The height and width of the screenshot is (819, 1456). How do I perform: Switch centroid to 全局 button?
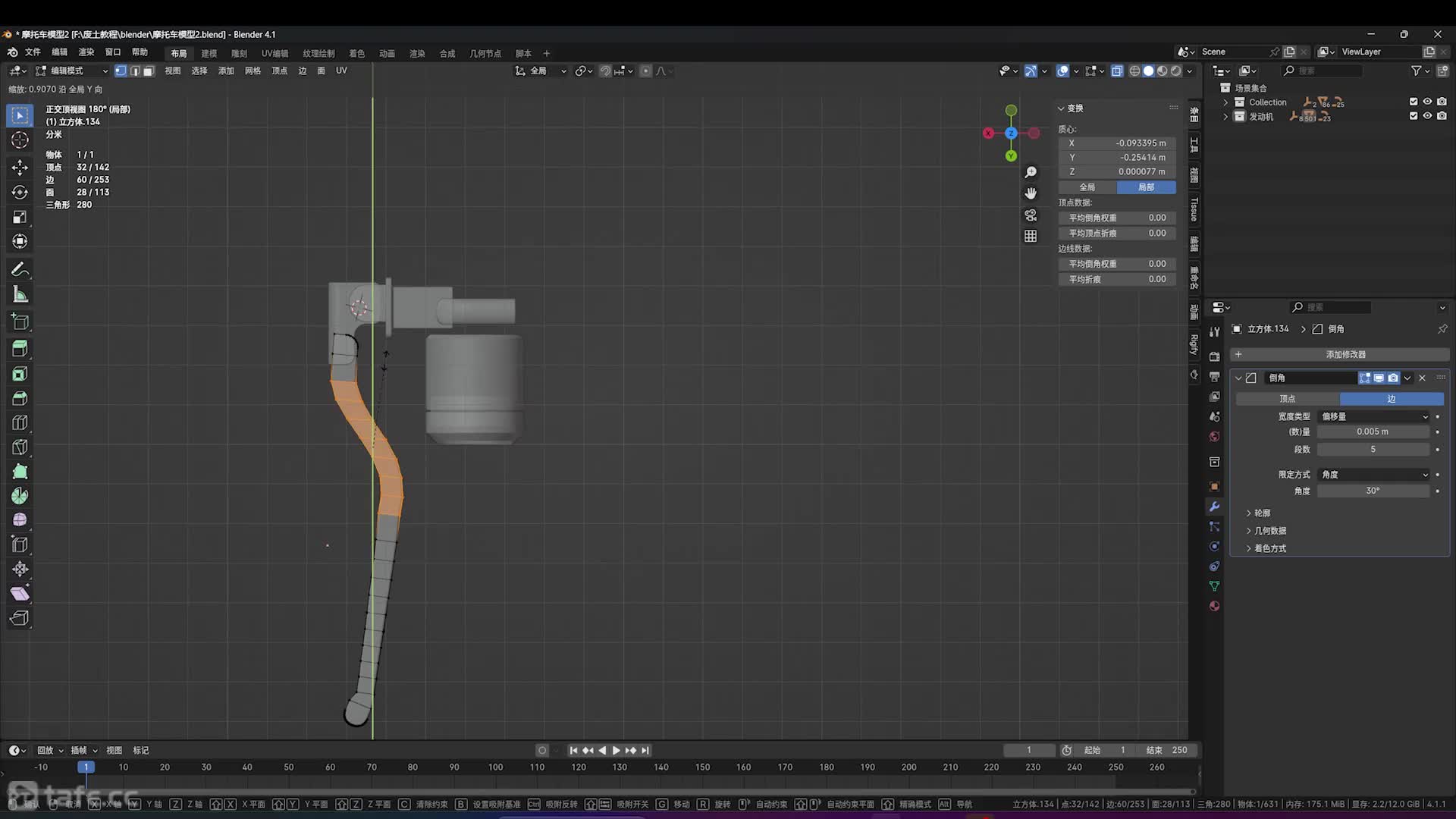coord(1087,187)
